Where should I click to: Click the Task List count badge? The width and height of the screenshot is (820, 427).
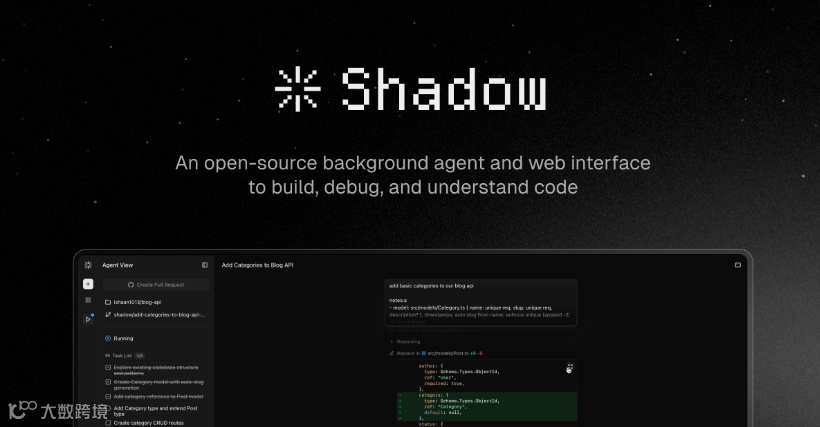tap(139, 356)
